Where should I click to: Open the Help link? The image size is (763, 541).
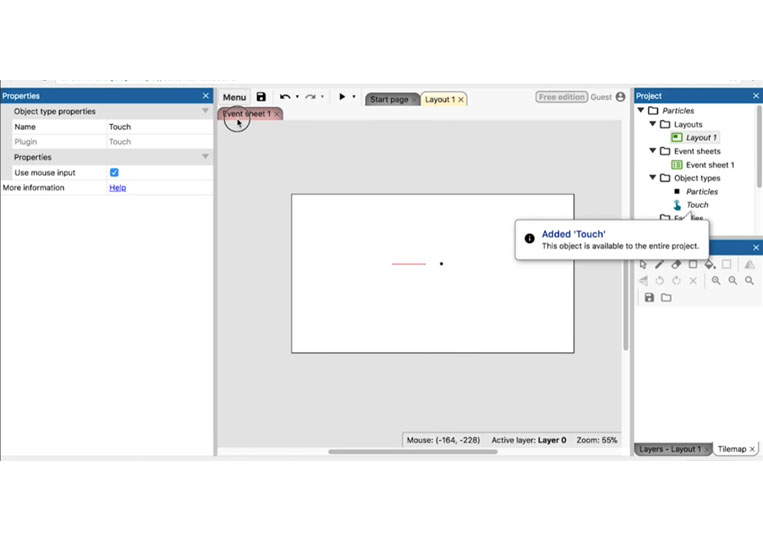(x=118, y=188)
